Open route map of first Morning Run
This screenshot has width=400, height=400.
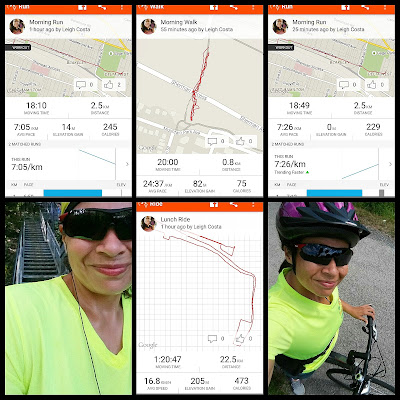pyautogui.click(x=68, y=68)
